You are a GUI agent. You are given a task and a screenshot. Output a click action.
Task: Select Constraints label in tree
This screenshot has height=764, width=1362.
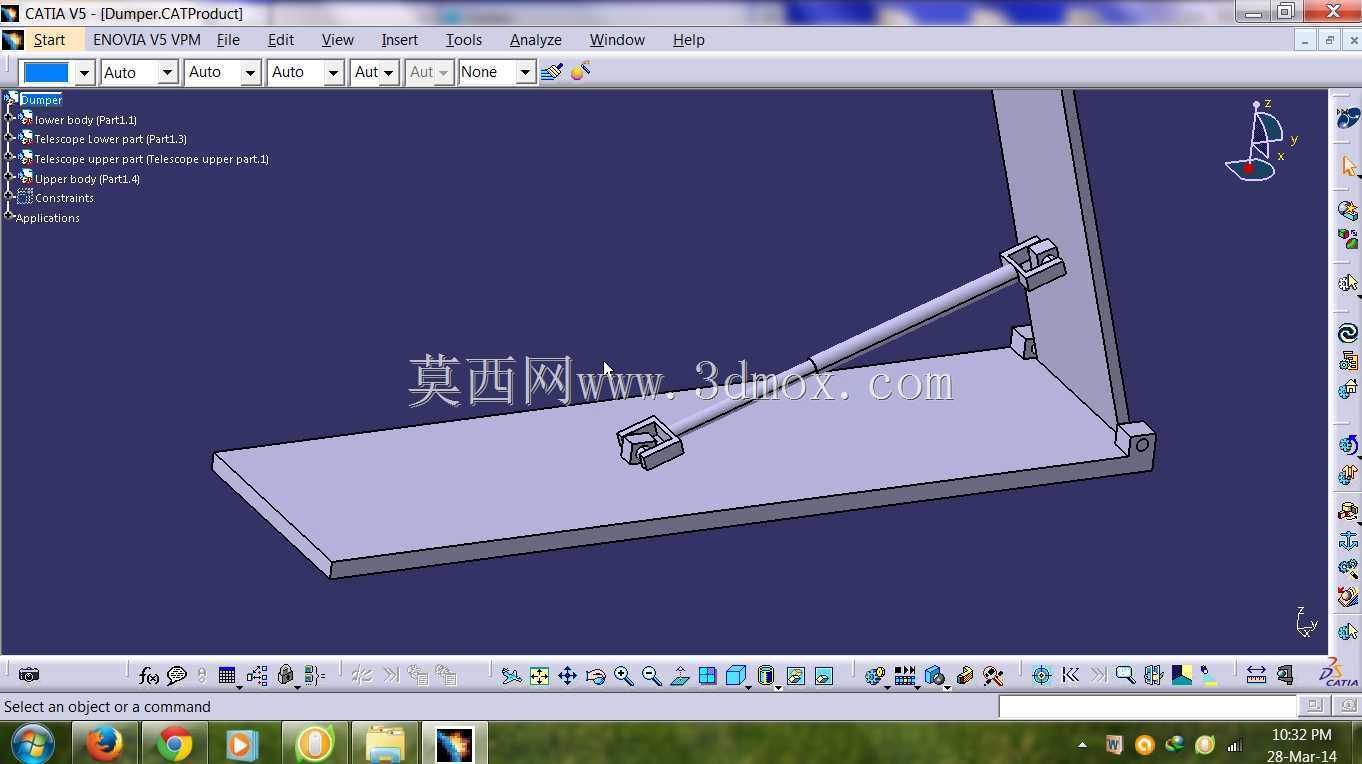pos(64,198)
